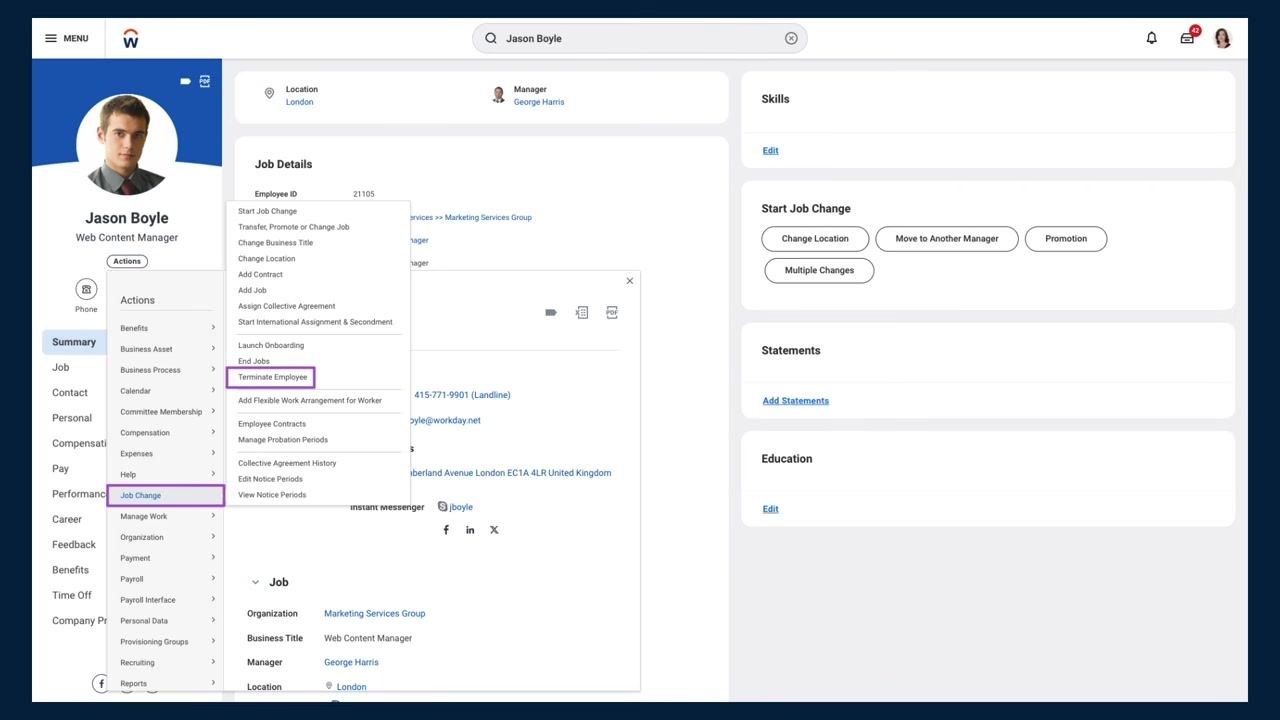Viewport: 1280px width, 720px height.
Task: Open the main MENU hamburger icon
Action: tap(51, 38)
